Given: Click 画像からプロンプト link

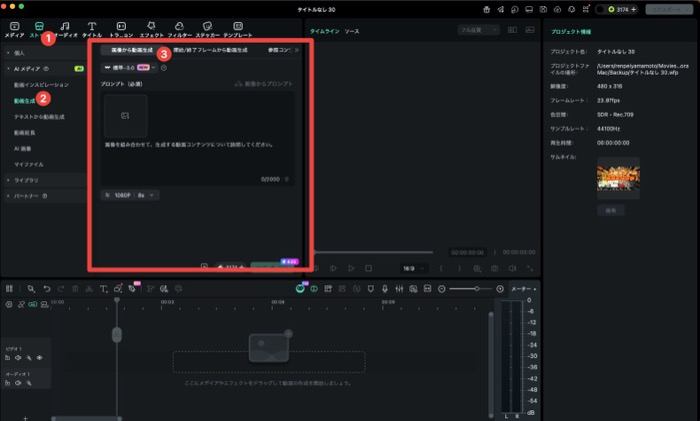Looking at the screenshot, I should pos(263,83).
